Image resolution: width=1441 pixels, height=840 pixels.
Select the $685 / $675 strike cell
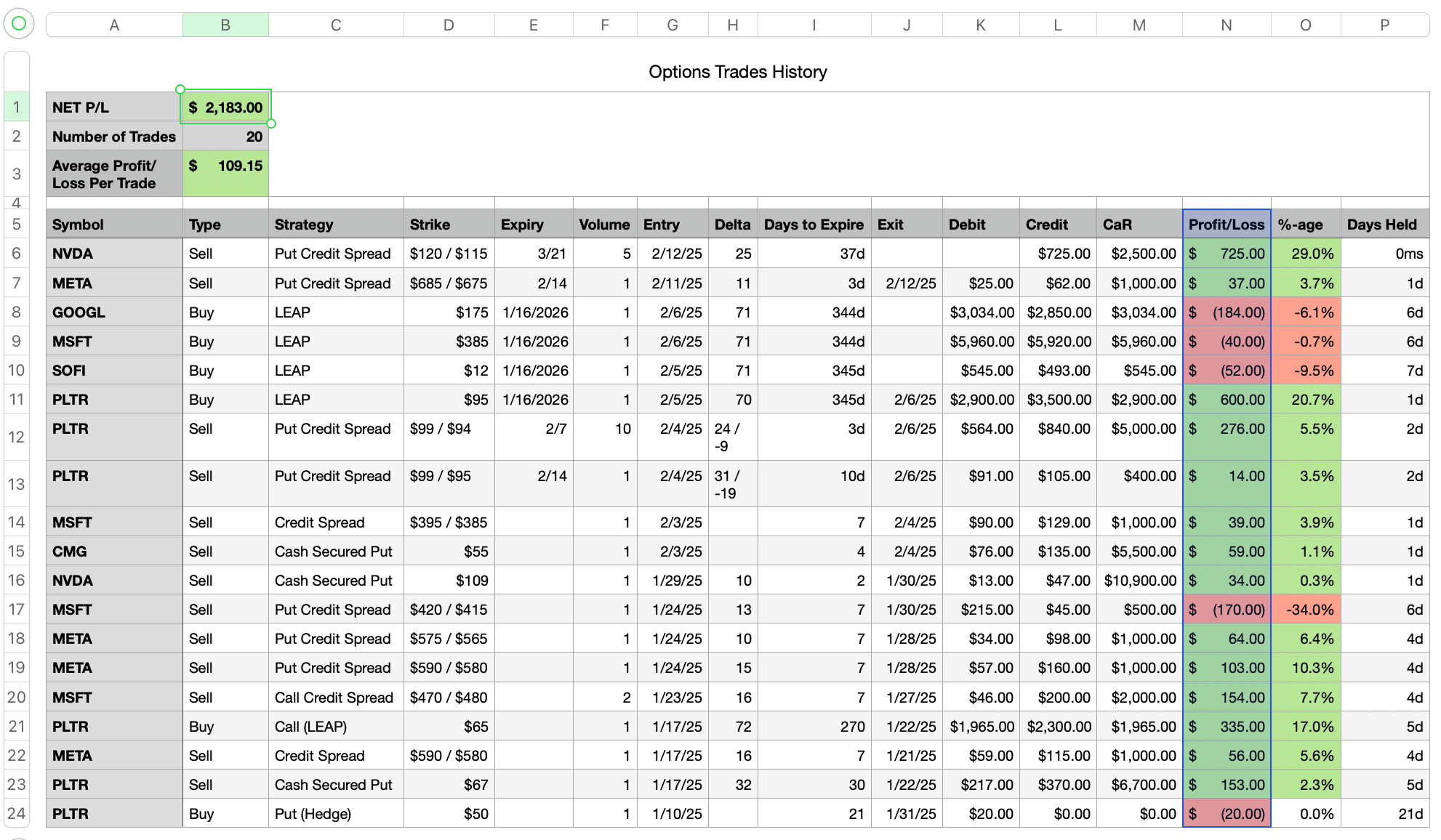pos(449,283)
